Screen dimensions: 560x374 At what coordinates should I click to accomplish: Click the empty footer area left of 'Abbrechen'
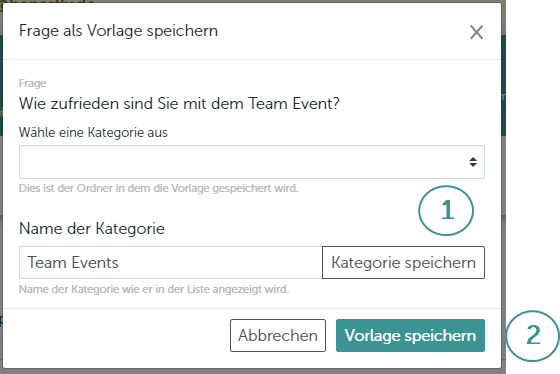(x=116, y=335)
